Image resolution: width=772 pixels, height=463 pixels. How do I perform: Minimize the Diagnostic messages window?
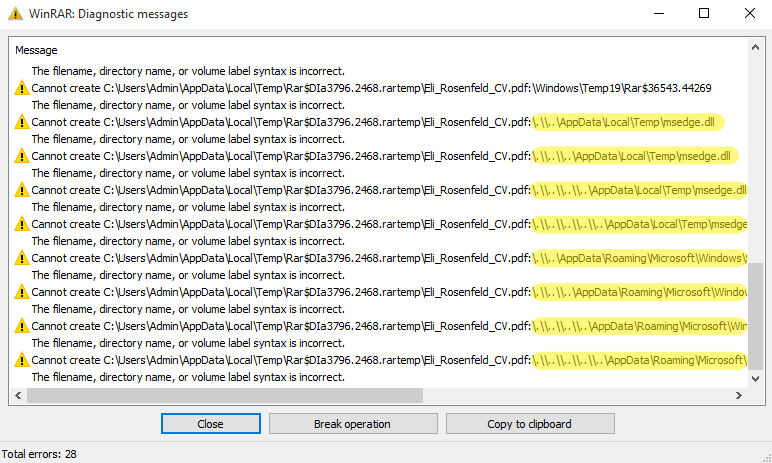pos(658,14)
